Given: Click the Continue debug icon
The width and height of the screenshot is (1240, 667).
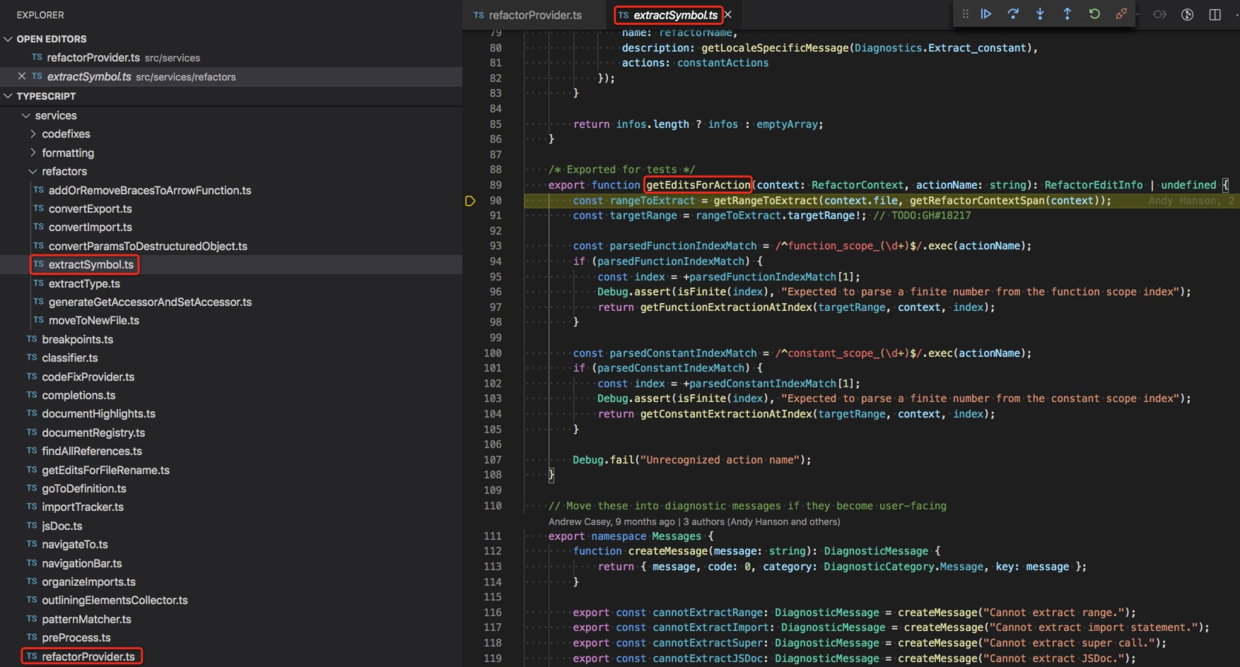Looking at the screenshot, I should click(986, 14).
